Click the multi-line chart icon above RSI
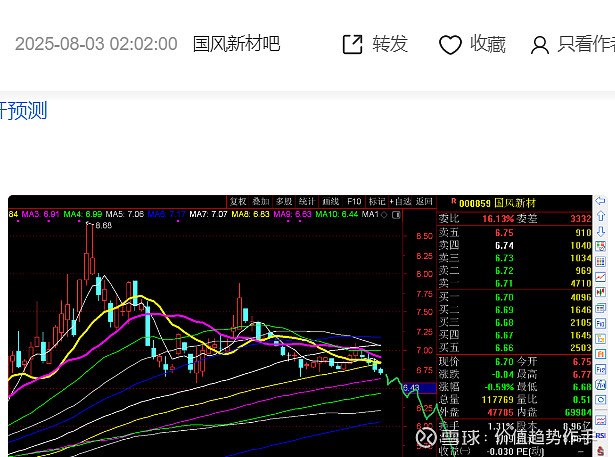The width and height of the screenshot is (615, 457). (x=600, y=420)
